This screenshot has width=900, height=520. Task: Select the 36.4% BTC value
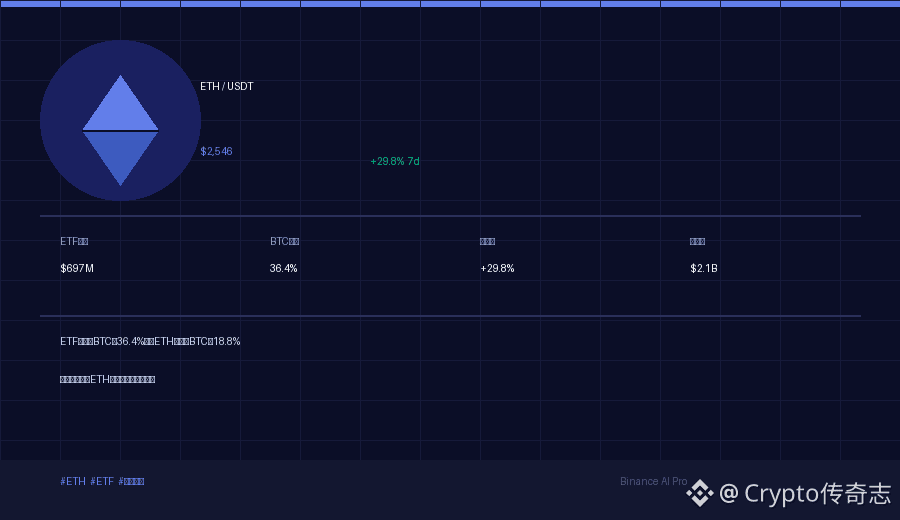pyautogui.click(x=284, y=268)
